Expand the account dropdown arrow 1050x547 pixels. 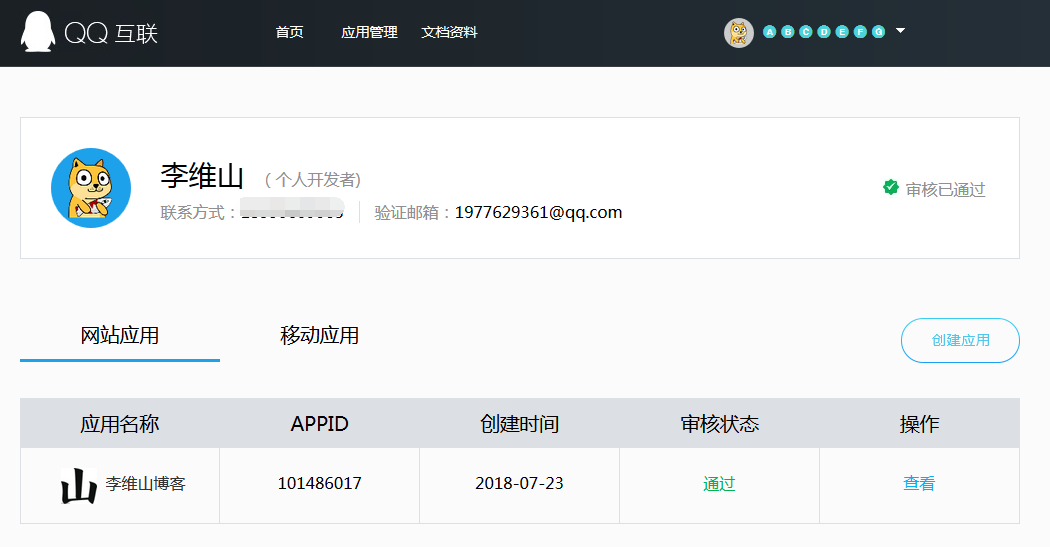click(x=900, y=31)
